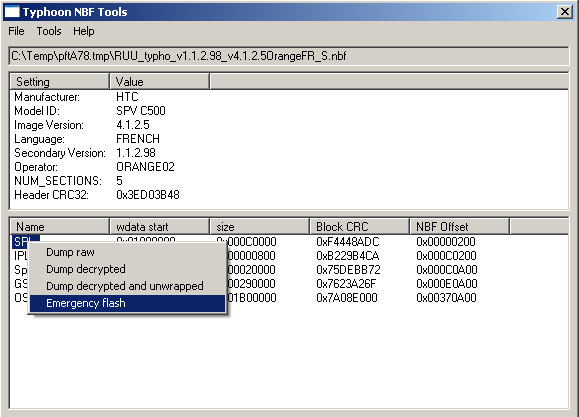Click the size column header
Viewport: 579px width, 417px height.
(260, 226)
